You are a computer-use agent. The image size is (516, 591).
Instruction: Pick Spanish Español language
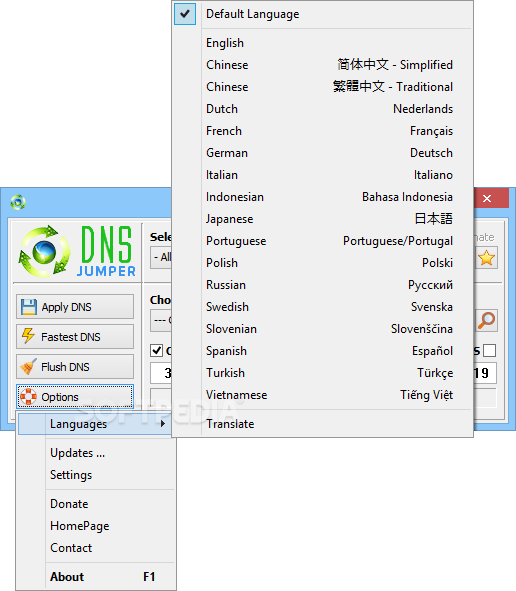[x=323, y=351]
